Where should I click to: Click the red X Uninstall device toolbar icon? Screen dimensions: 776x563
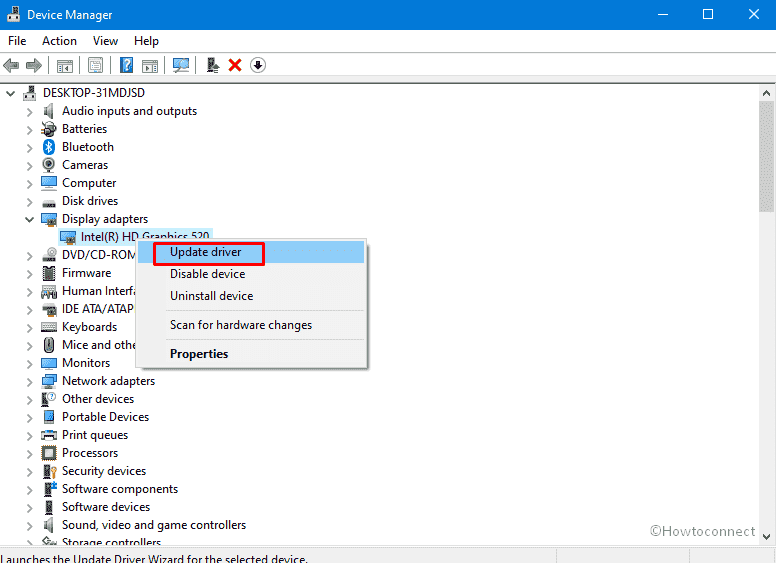235,65
